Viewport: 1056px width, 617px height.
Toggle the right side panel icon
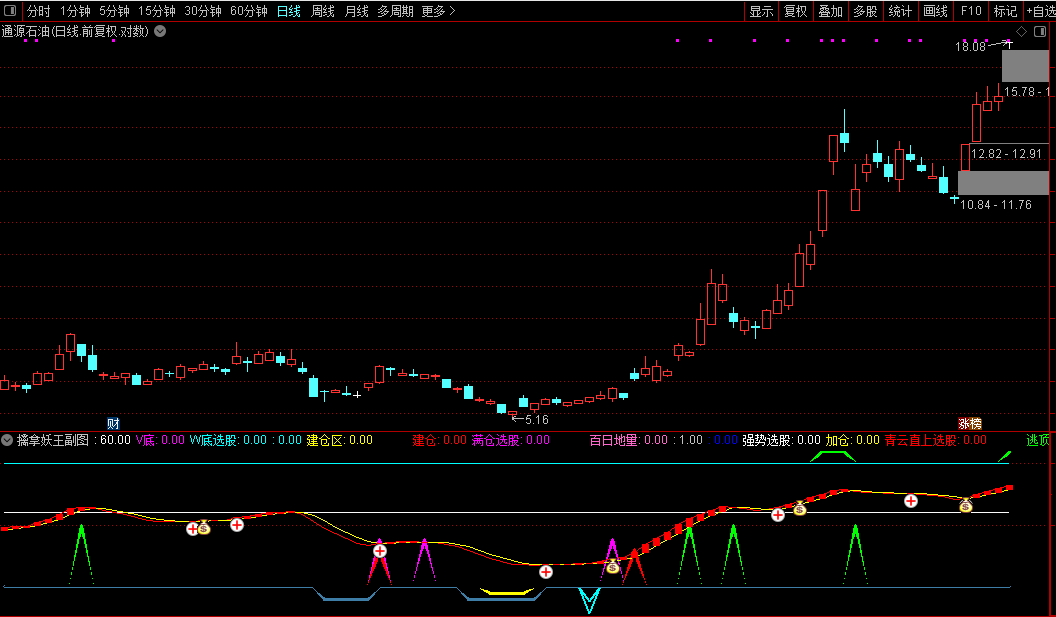(1039, 31)
